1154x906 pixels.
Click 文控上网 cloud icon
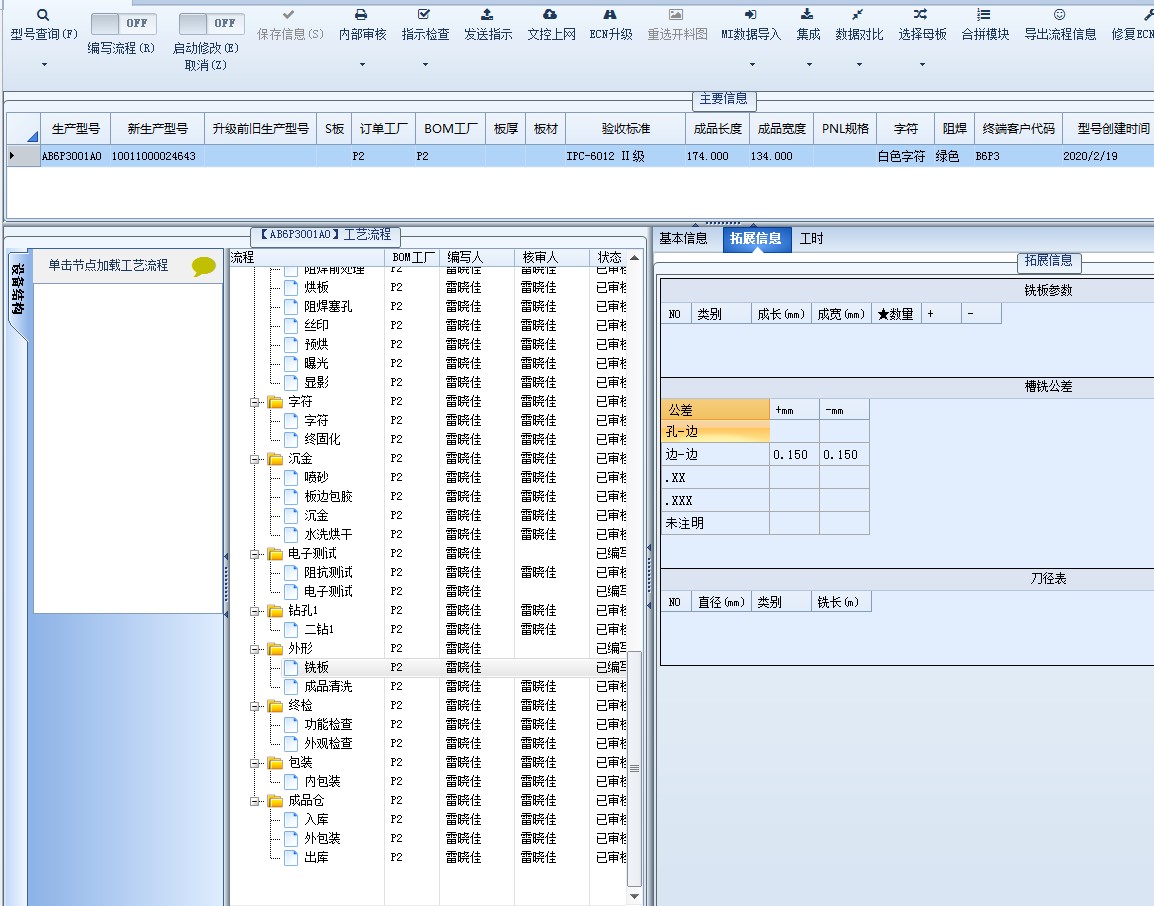coord(550,15)
